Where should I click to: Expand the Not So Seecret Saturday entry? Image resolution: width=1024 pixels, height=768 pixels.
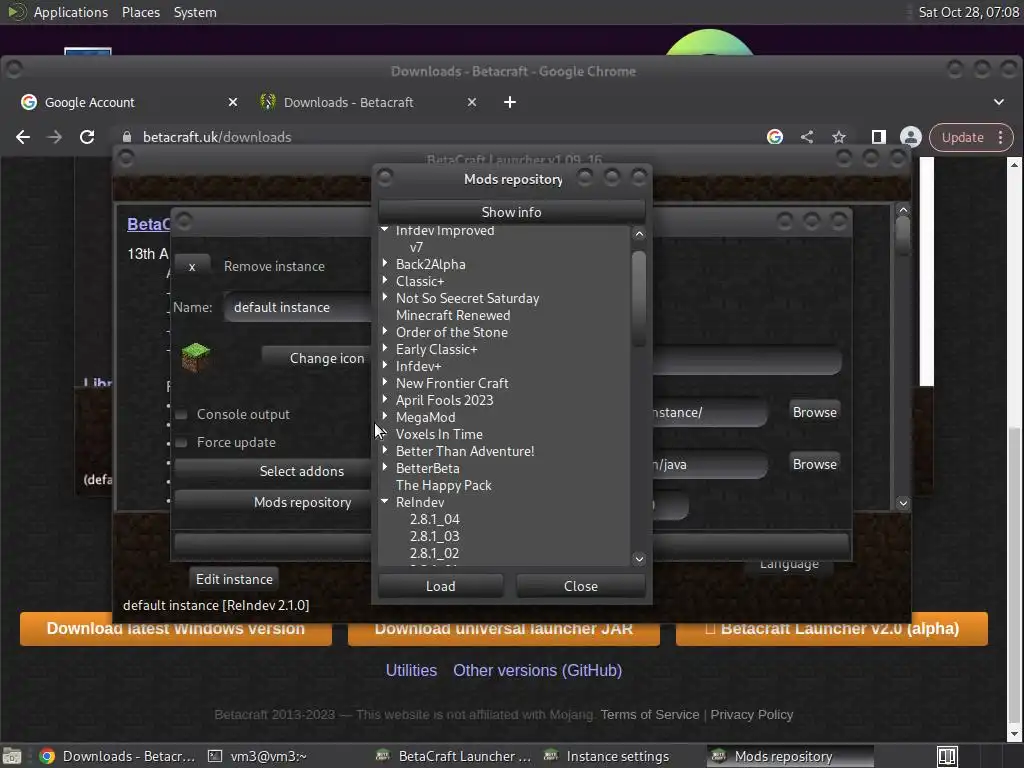pos(385,297)
